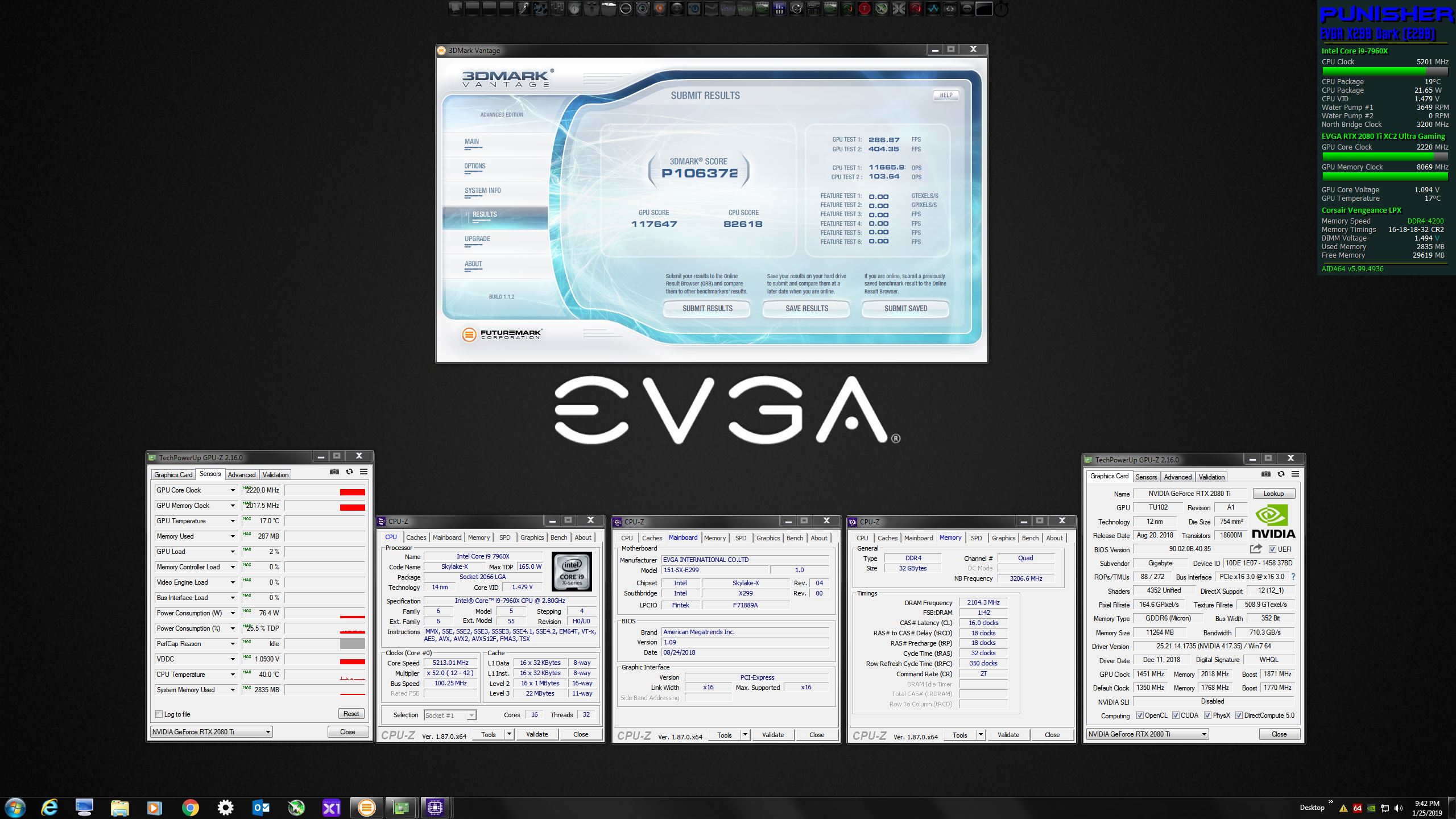Screen dimensions: 1456x819
Task: Open EVGA Precision X1 taskbar icon
Action: [332, 808]
